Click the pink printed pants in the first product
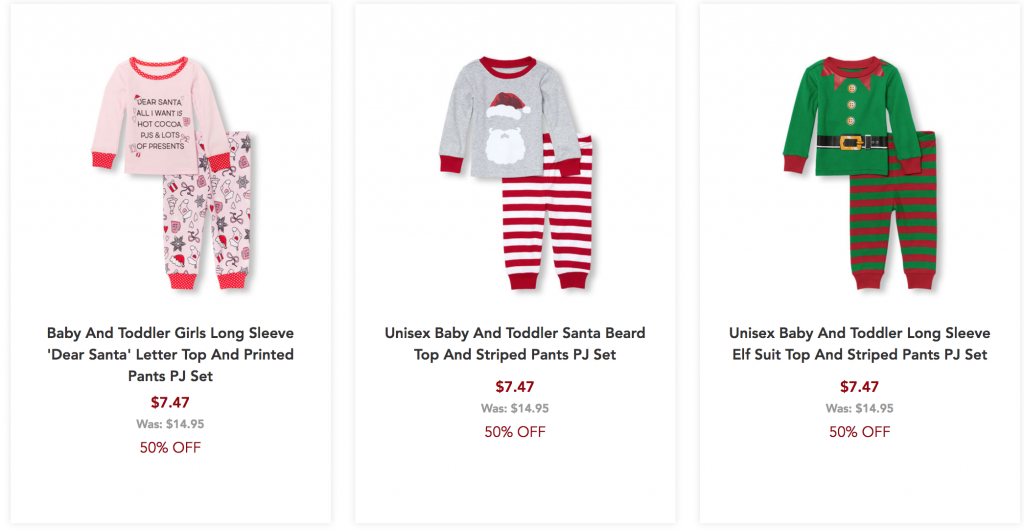This screenshot has width=1024, height=532. (206, 222)
